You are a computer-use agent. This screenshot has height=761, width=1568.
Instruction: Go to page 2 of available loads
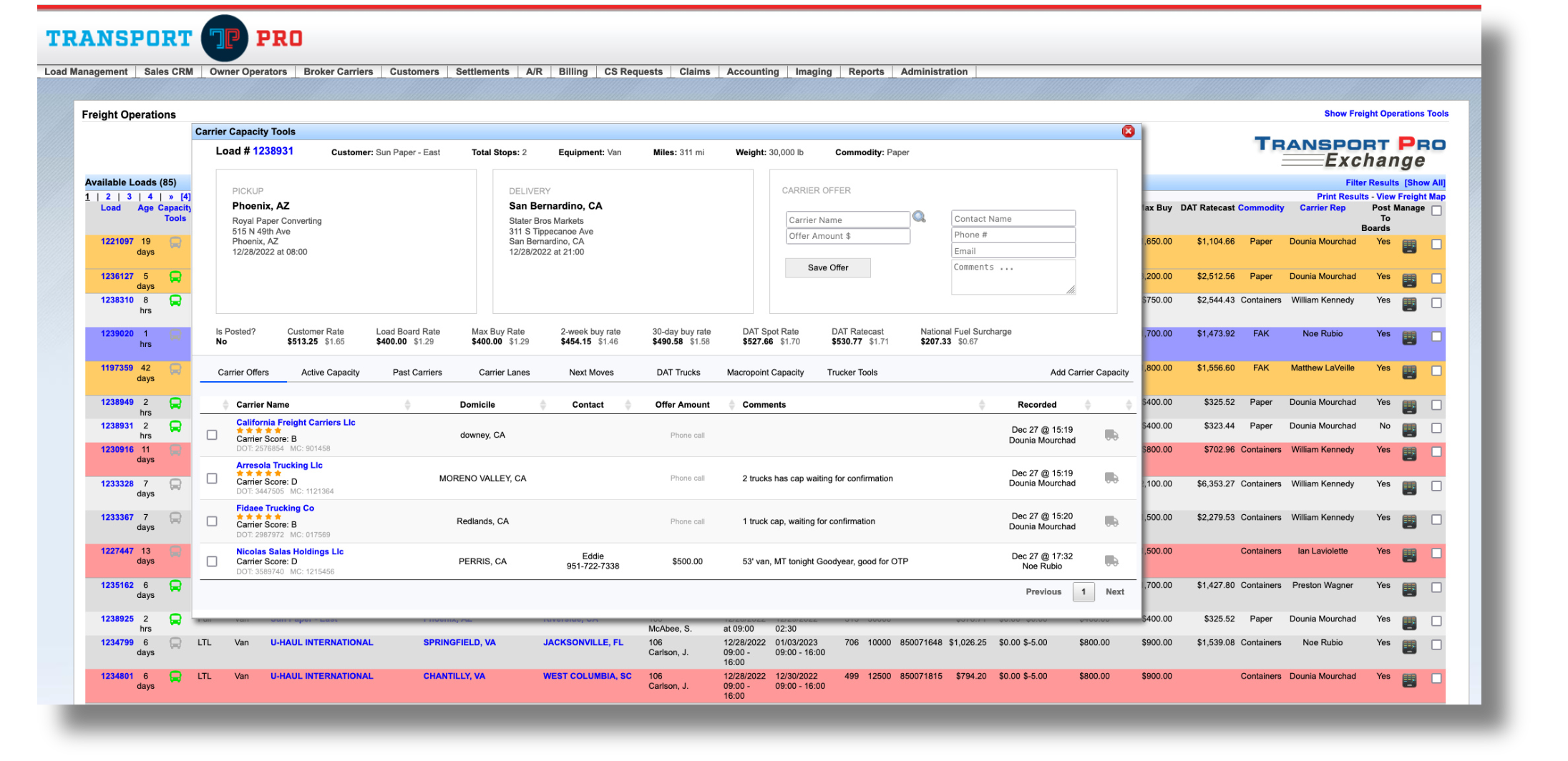point(108,197)
